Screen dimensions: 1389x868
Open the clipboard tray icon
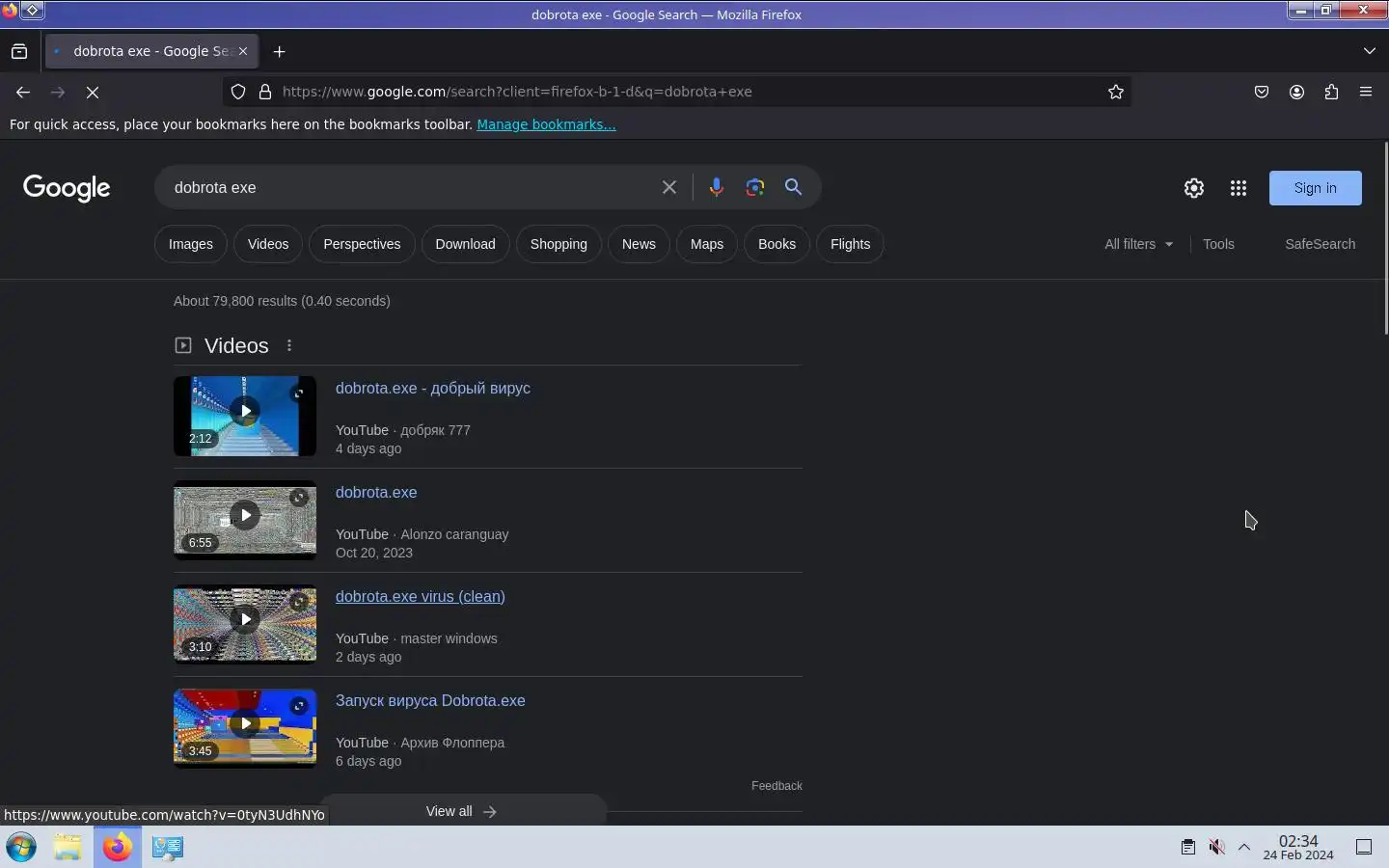click(1188, 847)
